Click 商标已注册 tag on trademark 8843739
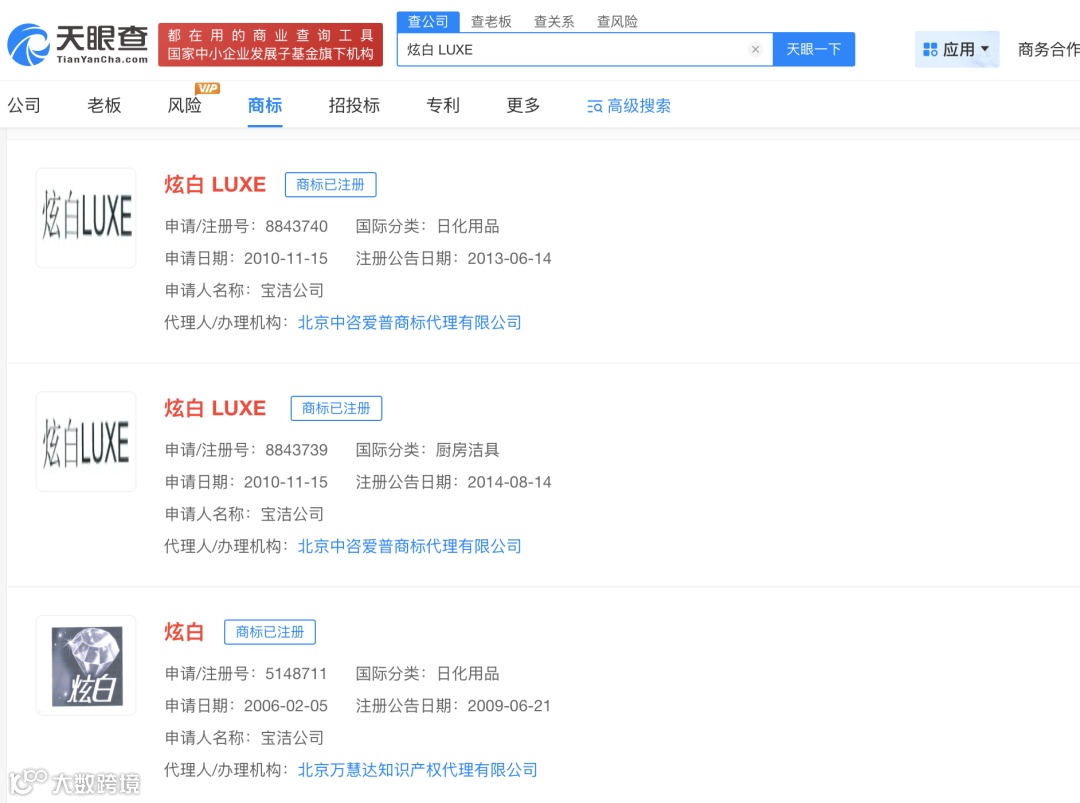This screenshot has height=803, width=1080. [x=336, y=408]
